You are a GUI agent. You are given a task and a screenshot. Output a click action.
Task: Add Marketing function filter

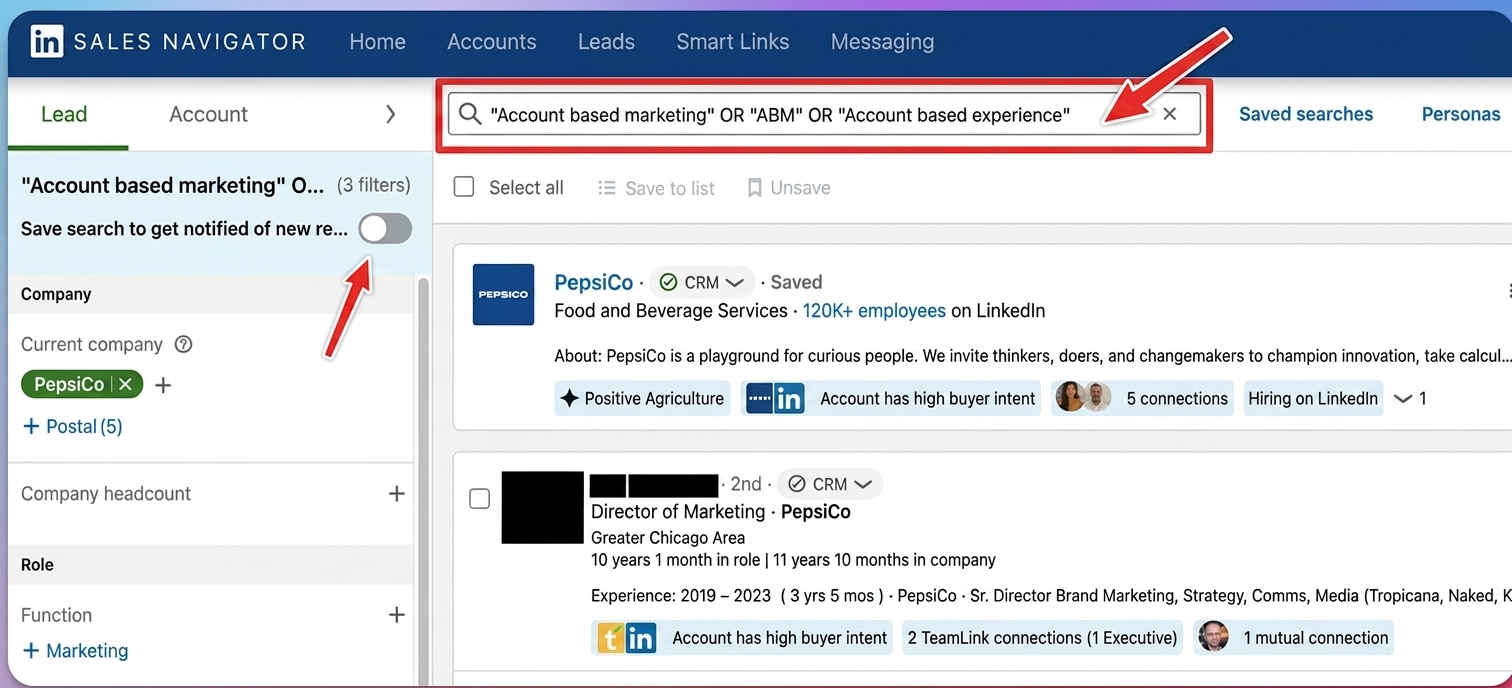pos(75,651)
